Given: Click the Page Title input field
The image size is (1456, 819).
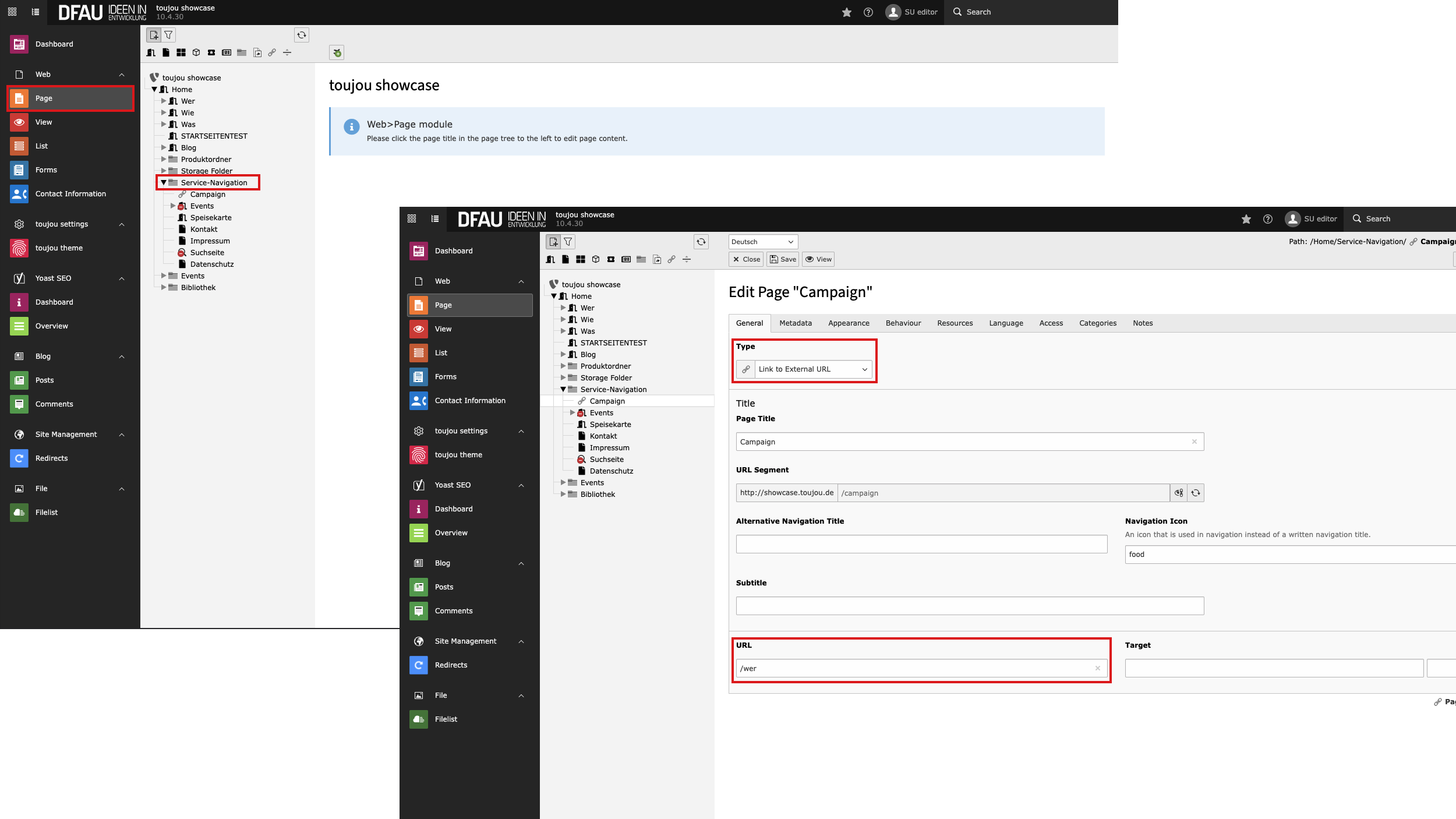Looking at the screenshot, I should click(970, 442).
